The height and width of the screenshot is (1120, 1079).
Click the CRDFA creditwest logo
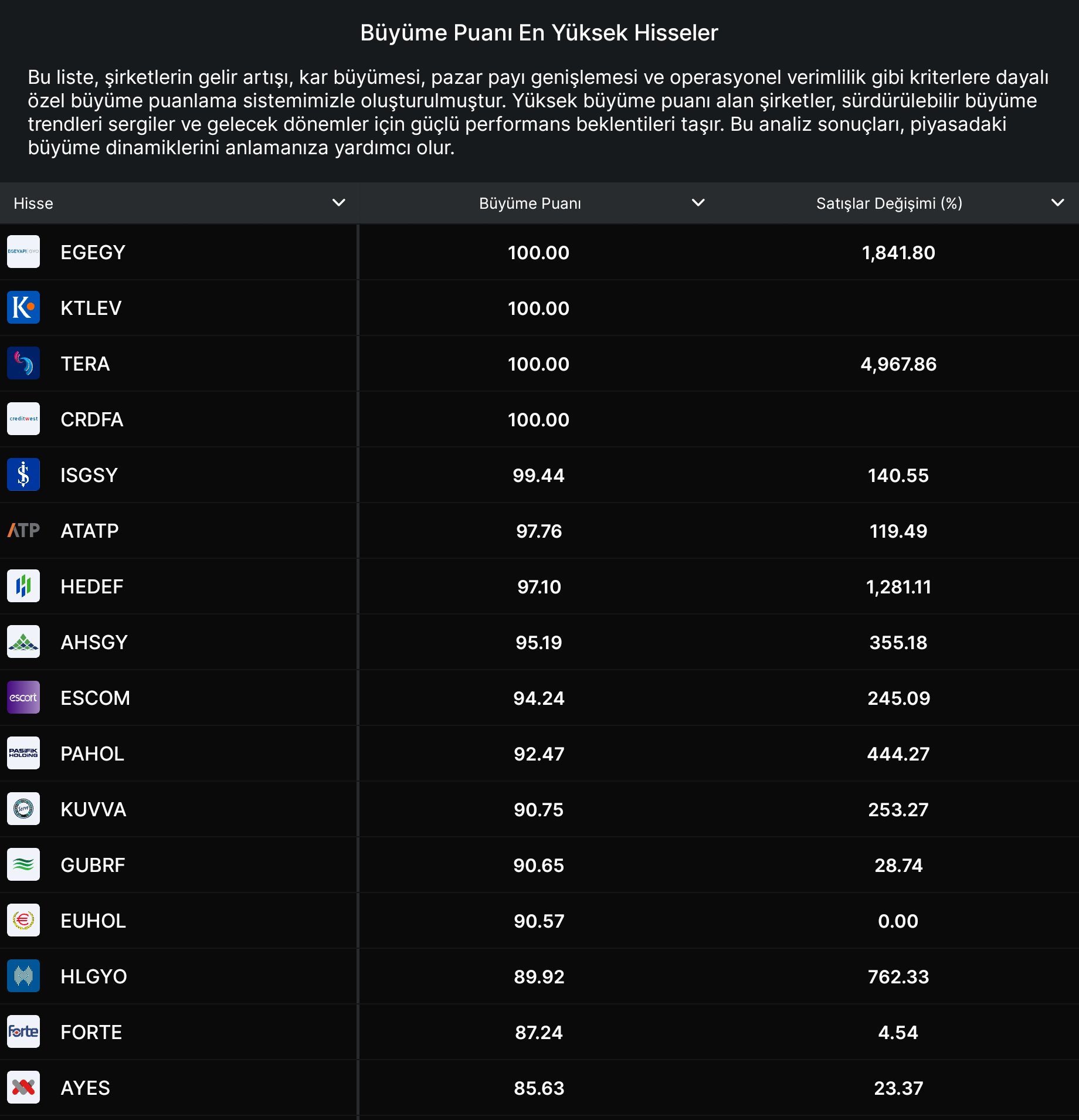[x=23, y=419]
